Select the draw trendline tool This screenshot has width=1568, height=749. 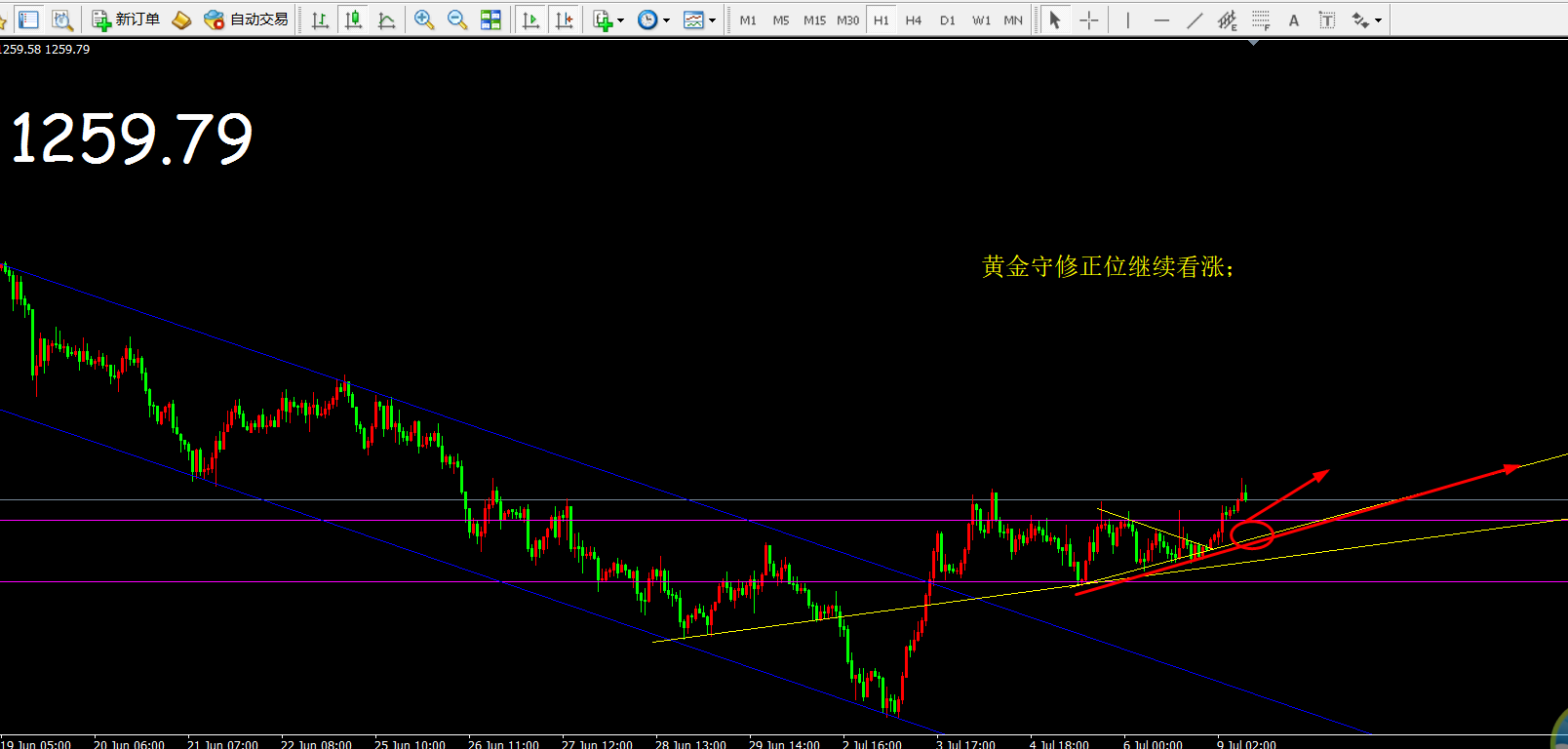pyautogui.click(x=1195, y=20)
